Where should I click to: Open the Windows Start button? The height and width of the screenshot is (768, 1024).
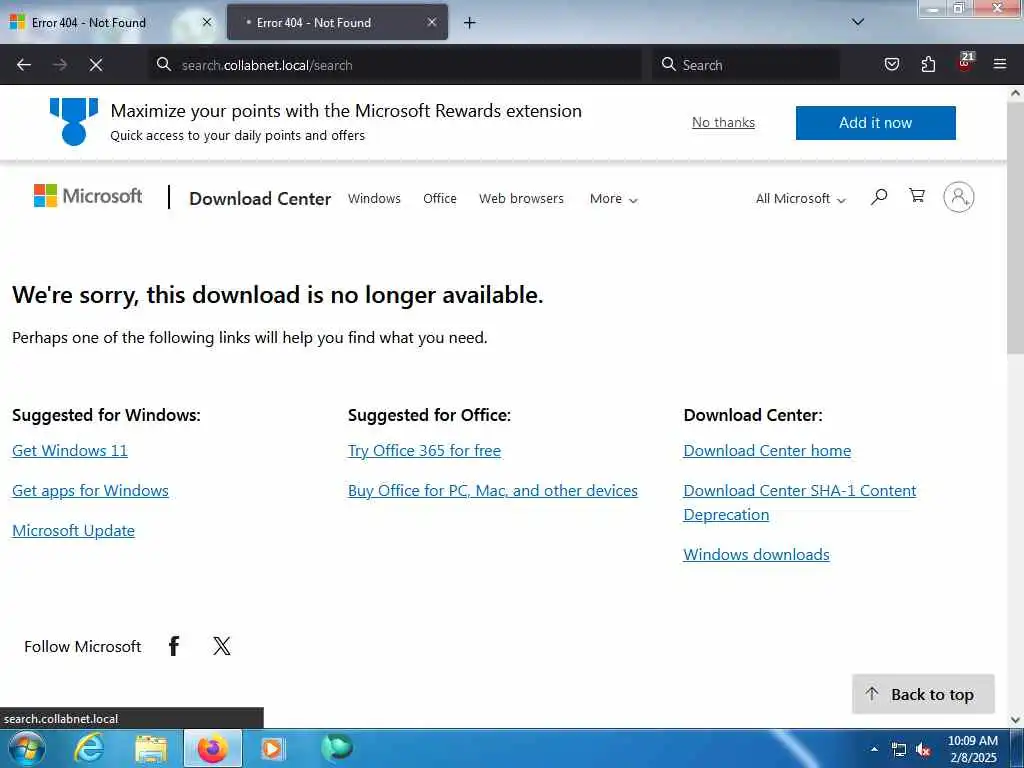tap(27, 748)
